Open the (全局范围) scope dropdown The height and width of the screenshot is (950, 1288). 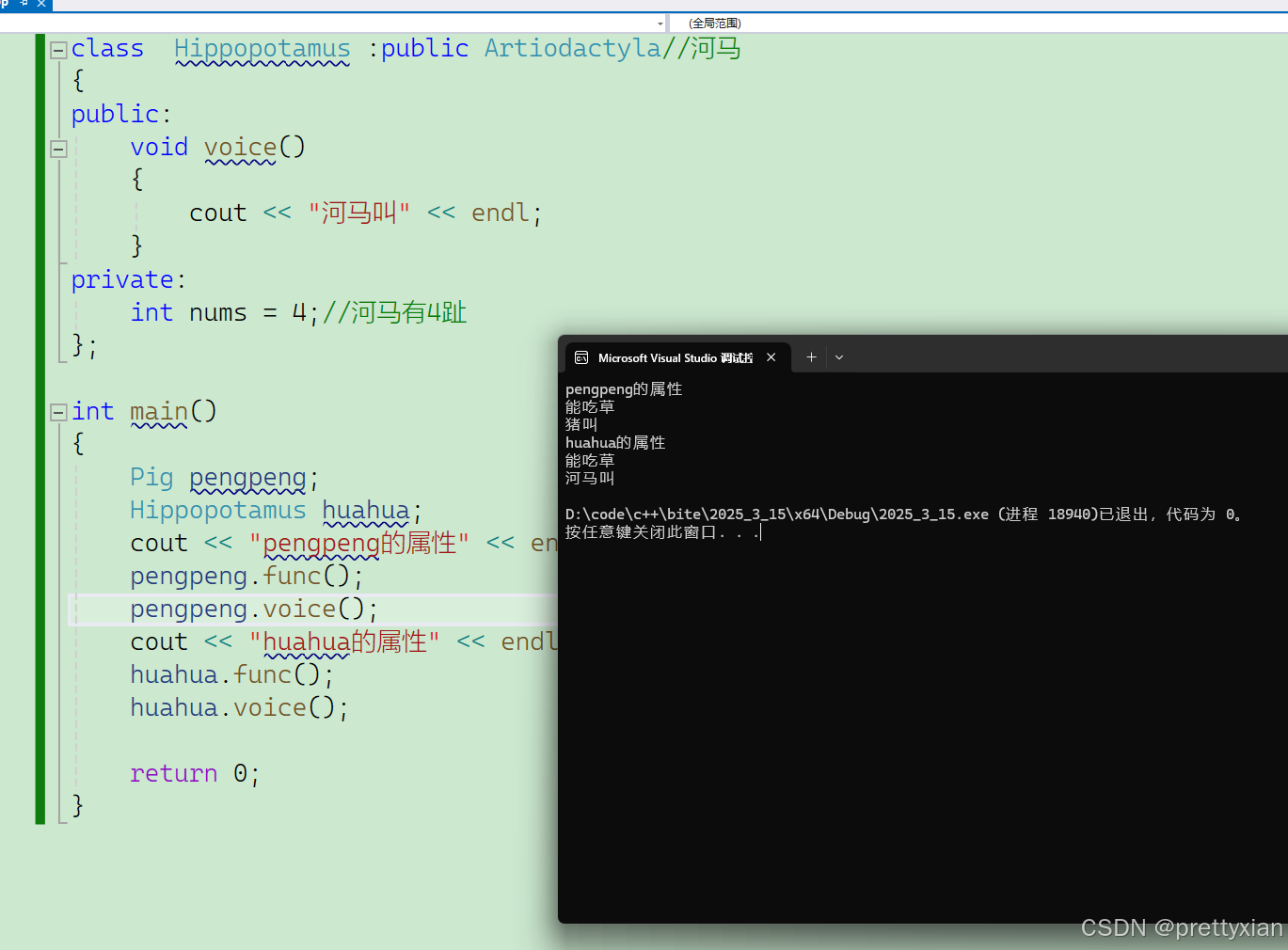click(x=978, y=23)
